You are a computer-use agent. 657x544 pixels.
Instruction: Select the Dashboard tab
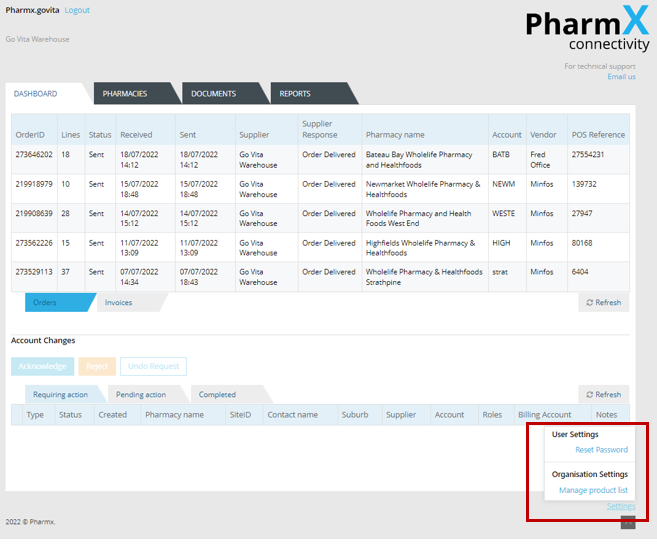pos(36,94)
